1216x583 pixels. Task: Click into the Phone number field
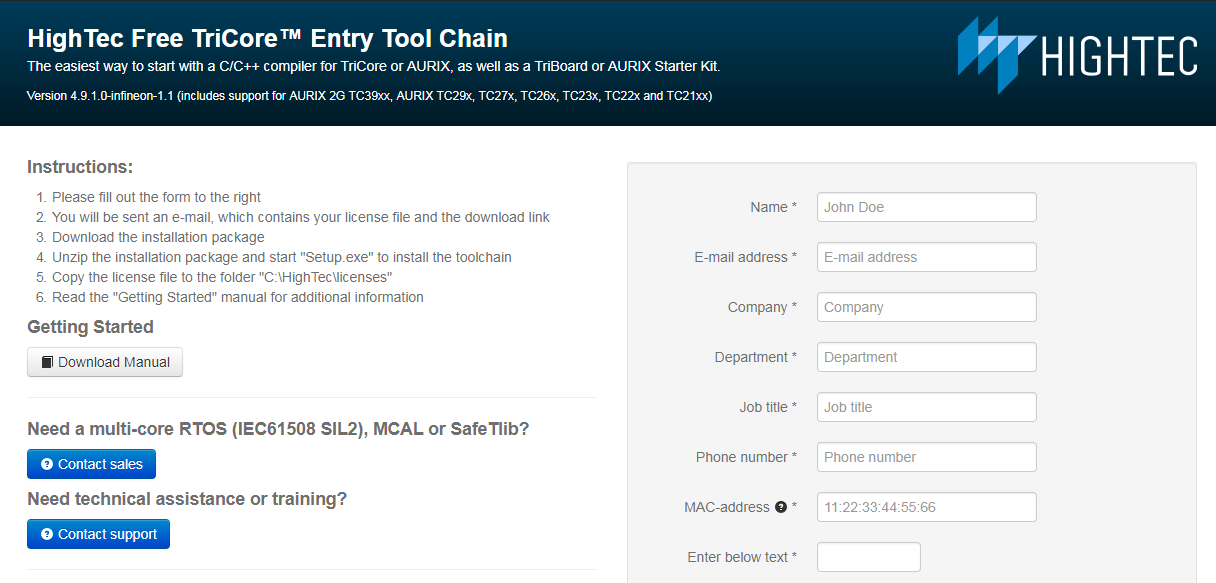click(x=927, y=457)
